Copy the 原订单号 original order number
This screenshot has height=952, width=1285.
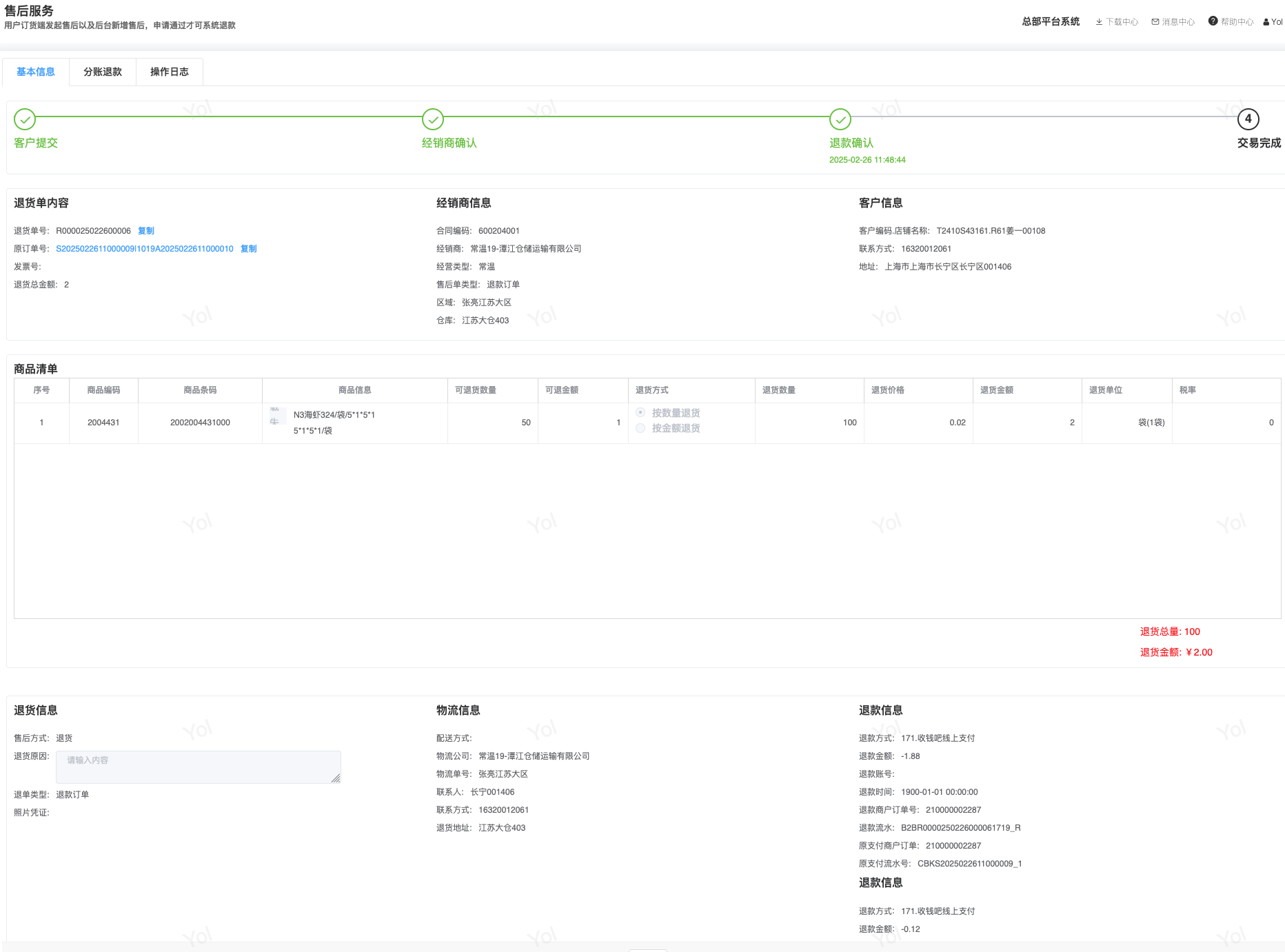click(249, 249)
